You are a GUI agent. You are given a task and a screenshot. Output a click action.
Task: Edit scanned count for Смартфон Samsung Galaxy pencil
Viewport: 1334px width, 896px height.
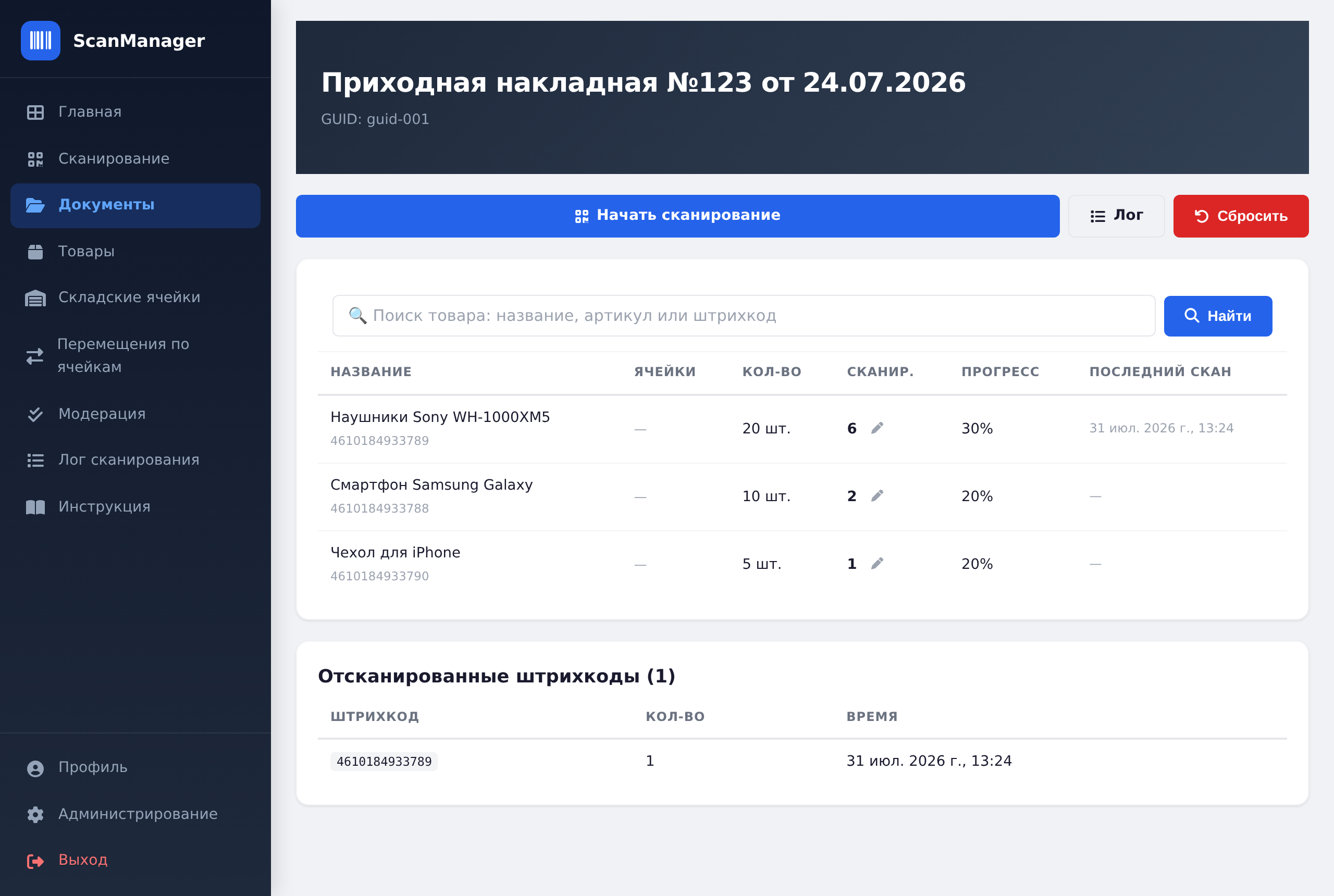(x=877, y=495)
